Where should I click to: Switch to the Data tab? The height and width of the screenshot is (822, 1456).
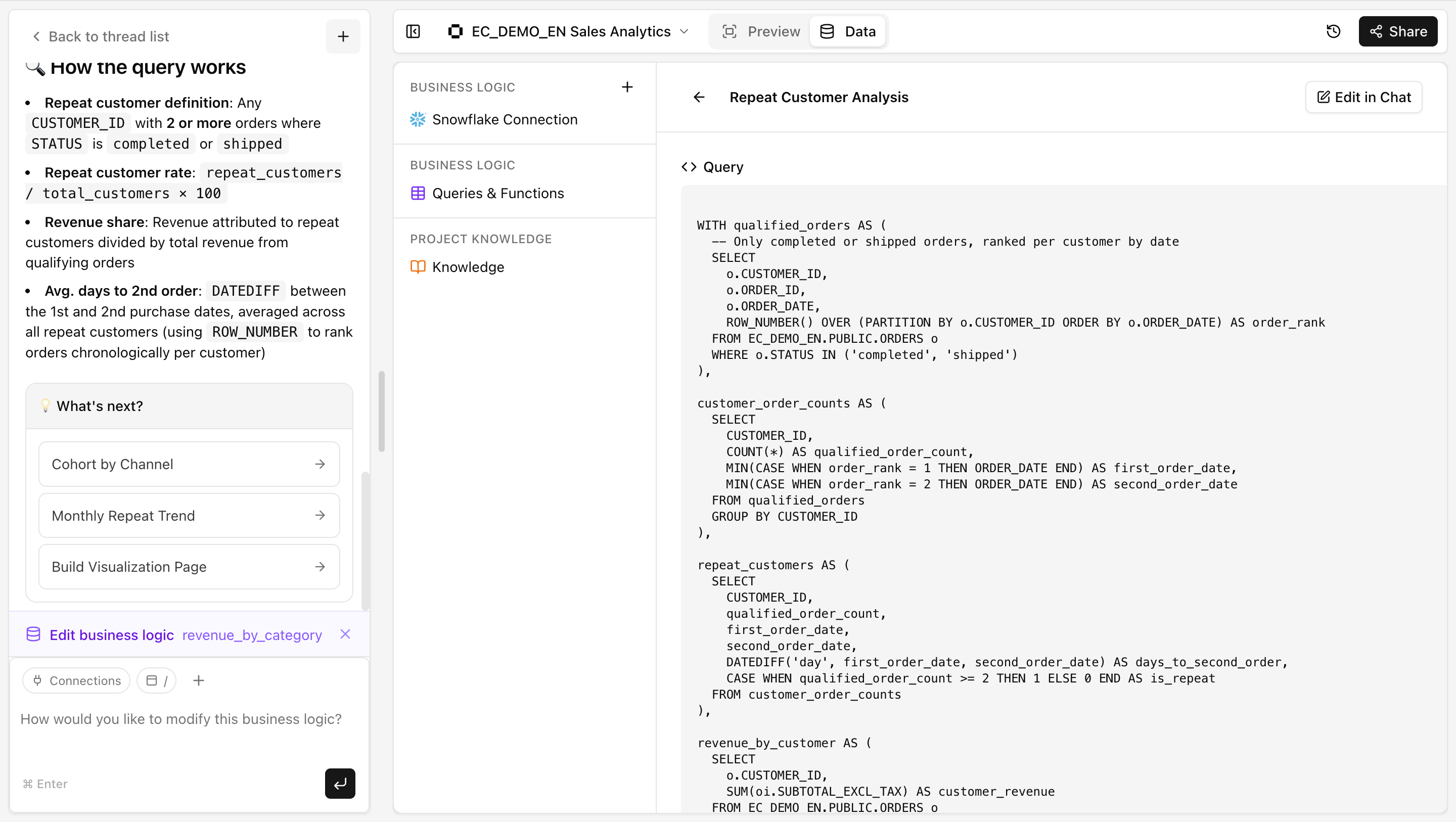(847, 32)
